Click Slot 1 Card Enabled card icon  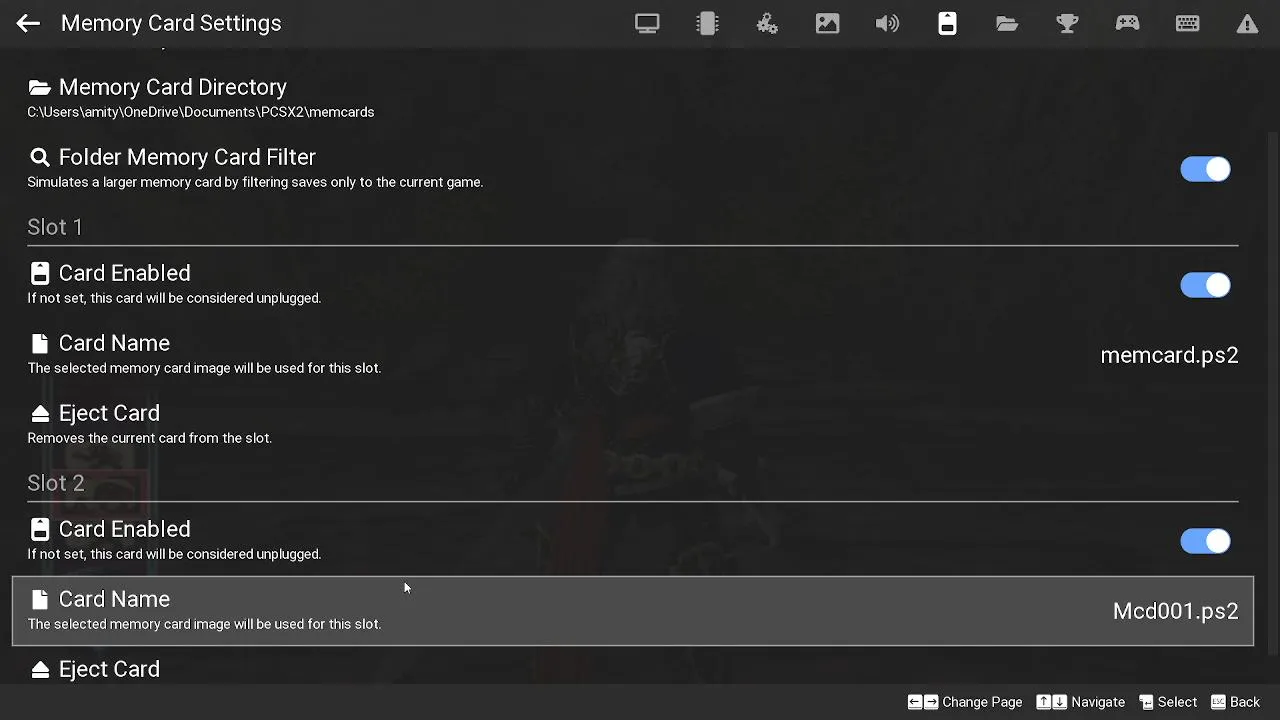click(x=40, y=273)
